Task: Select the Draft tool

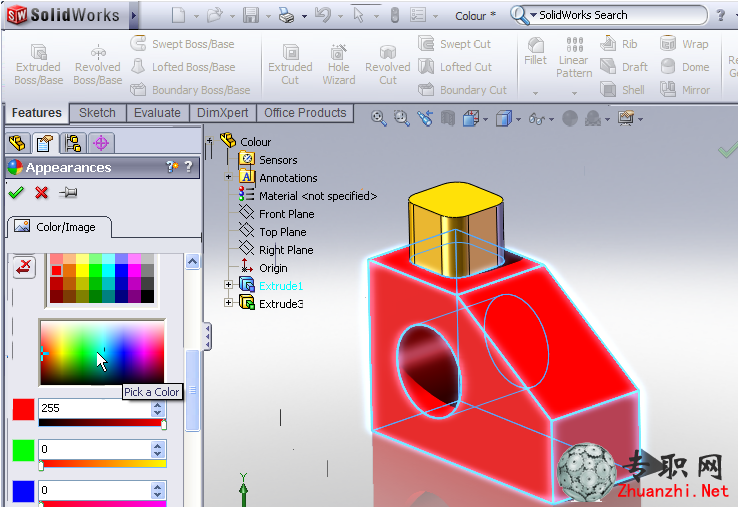Action: tap(624, 67)
